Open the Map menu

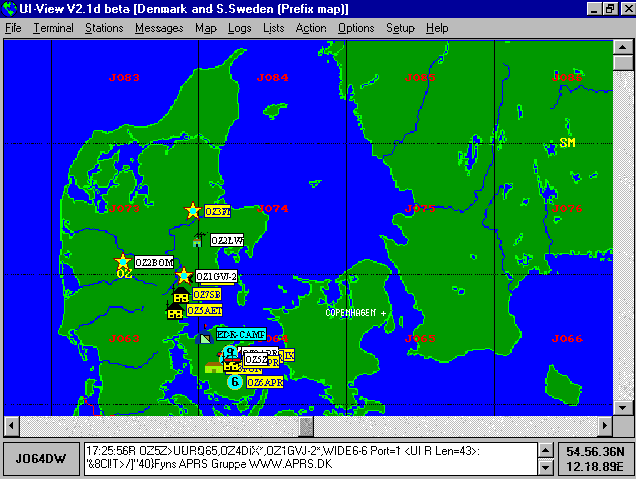pos(206,28)
